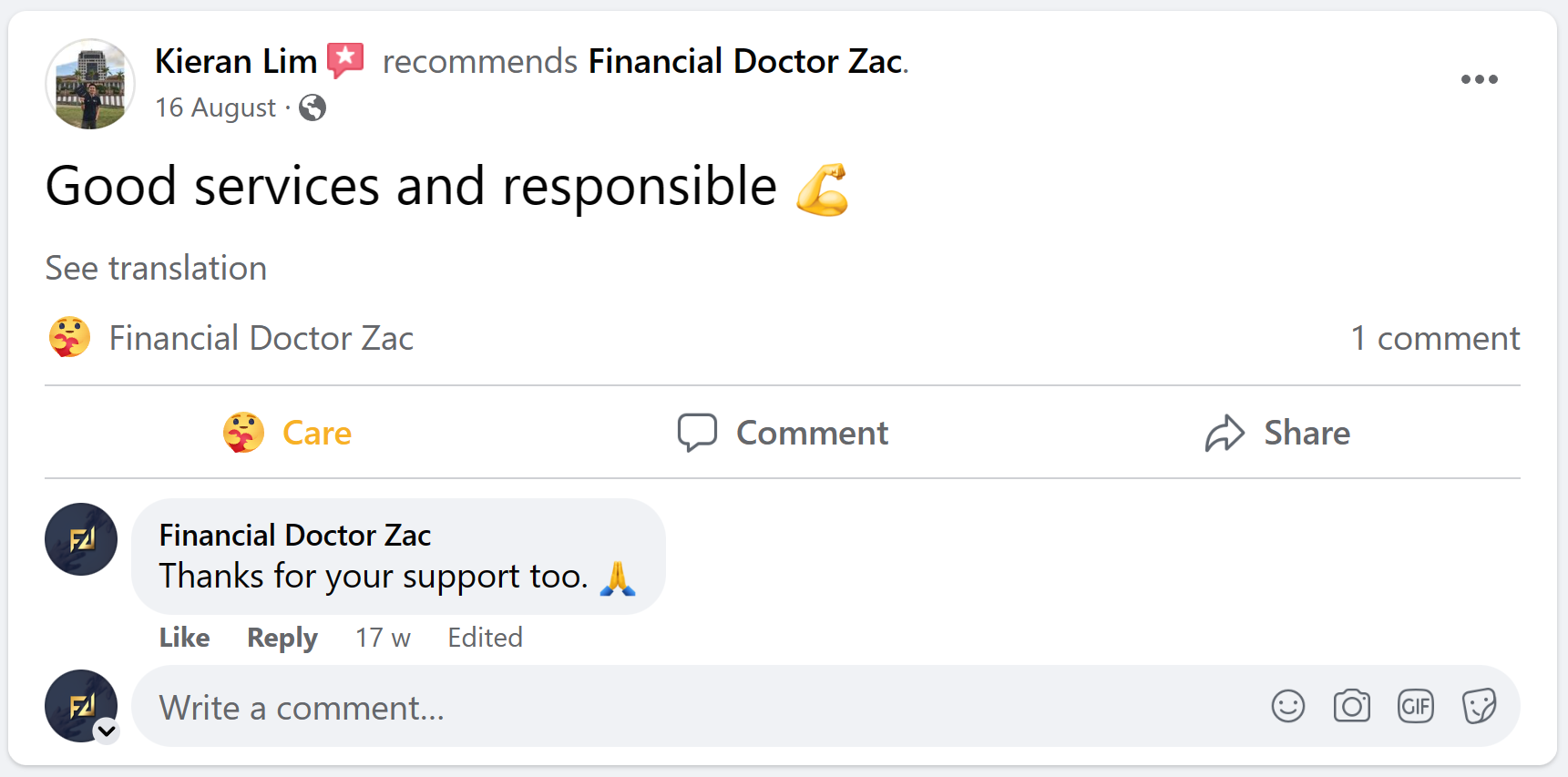Open the three-dots post options menu
Screen dimensions: 1568x777
1479,79
